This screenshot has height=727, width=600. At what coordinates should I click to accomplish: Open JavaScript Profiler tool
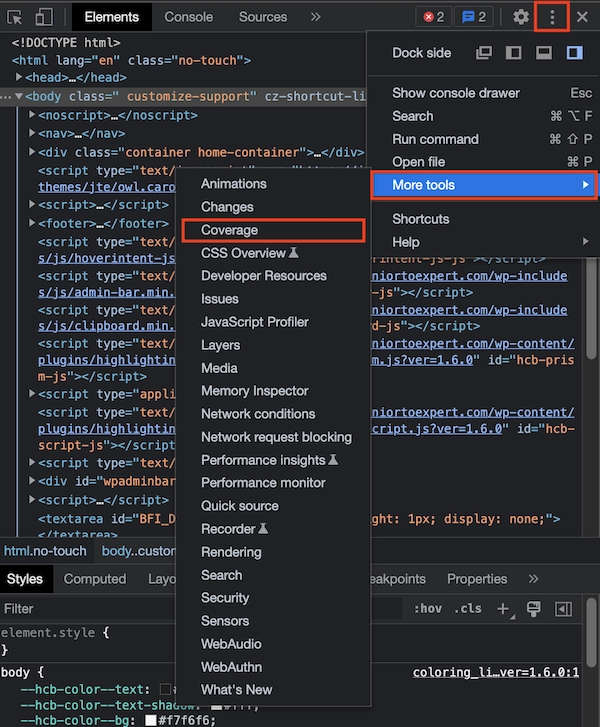(273, 322)
